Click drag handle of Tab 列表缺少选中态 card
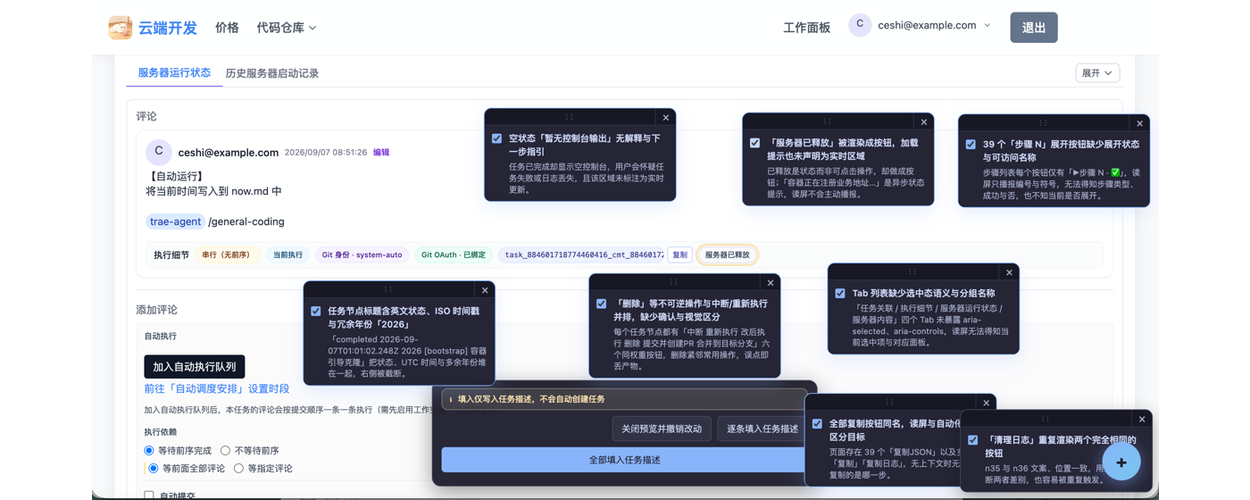 tap(913, 273)
